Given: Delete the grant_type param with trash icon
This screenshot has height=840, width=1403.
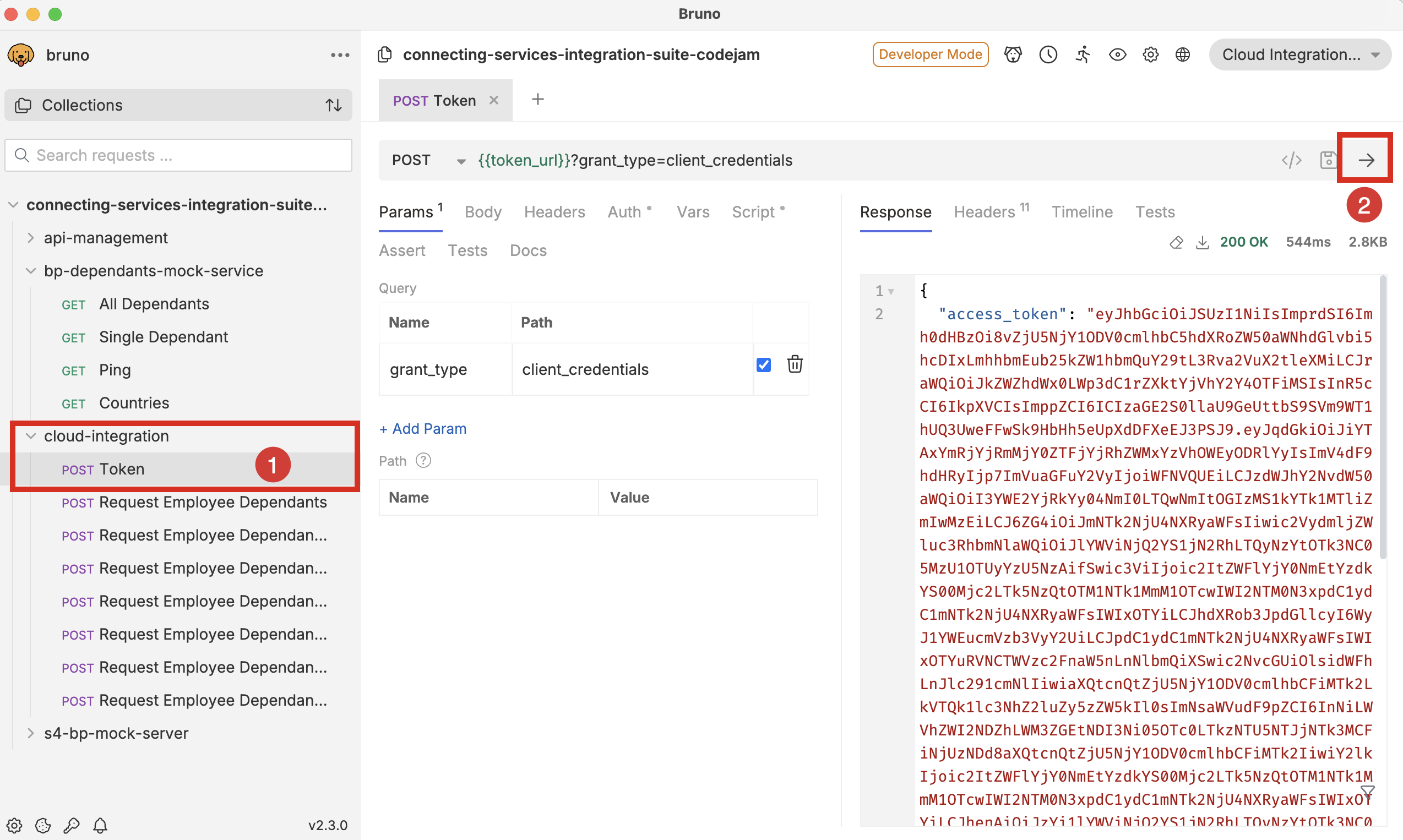Looking at the screenshot, I should 795,364.
